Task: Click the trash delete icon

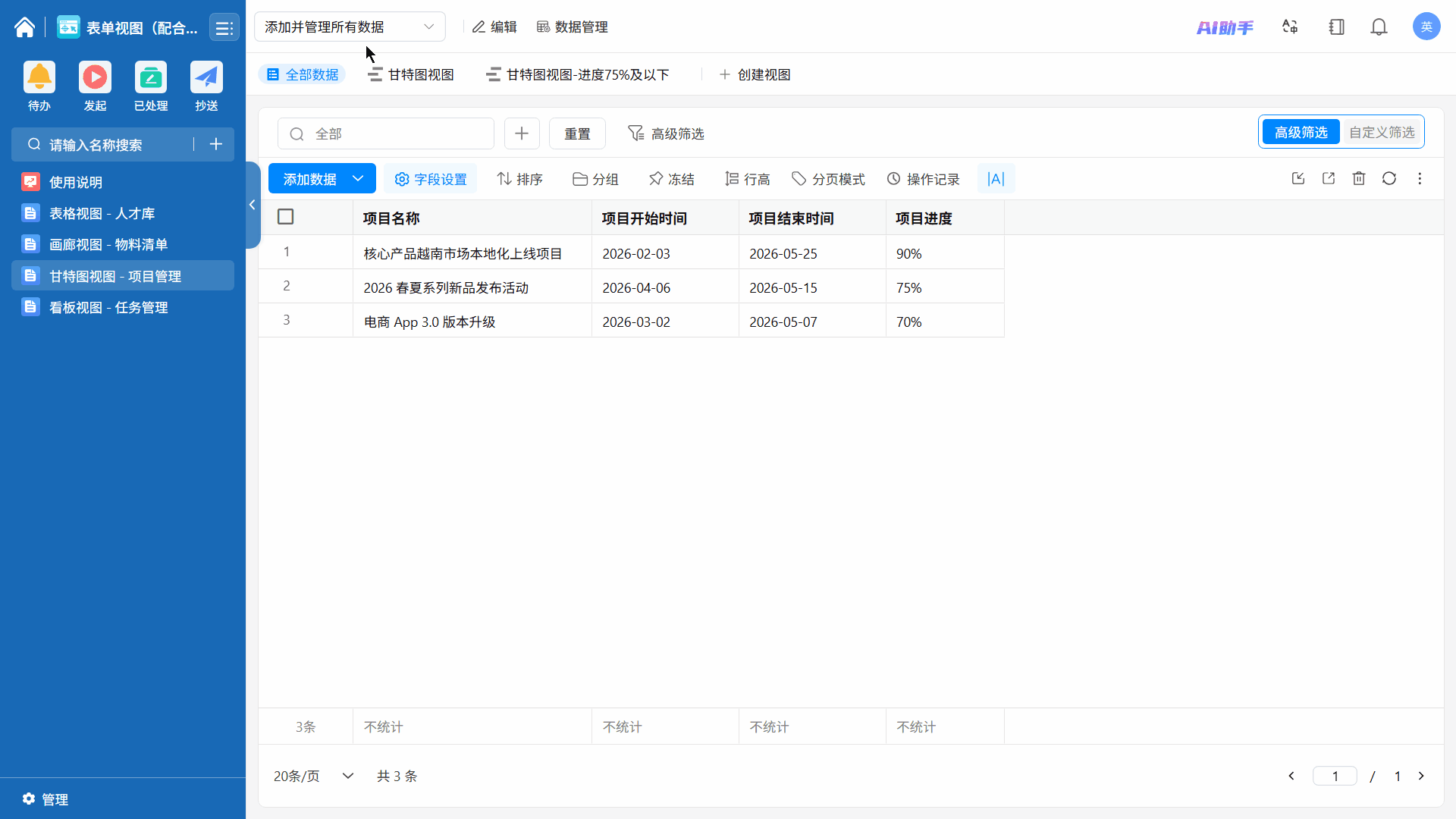Action: pos(1359,179)
